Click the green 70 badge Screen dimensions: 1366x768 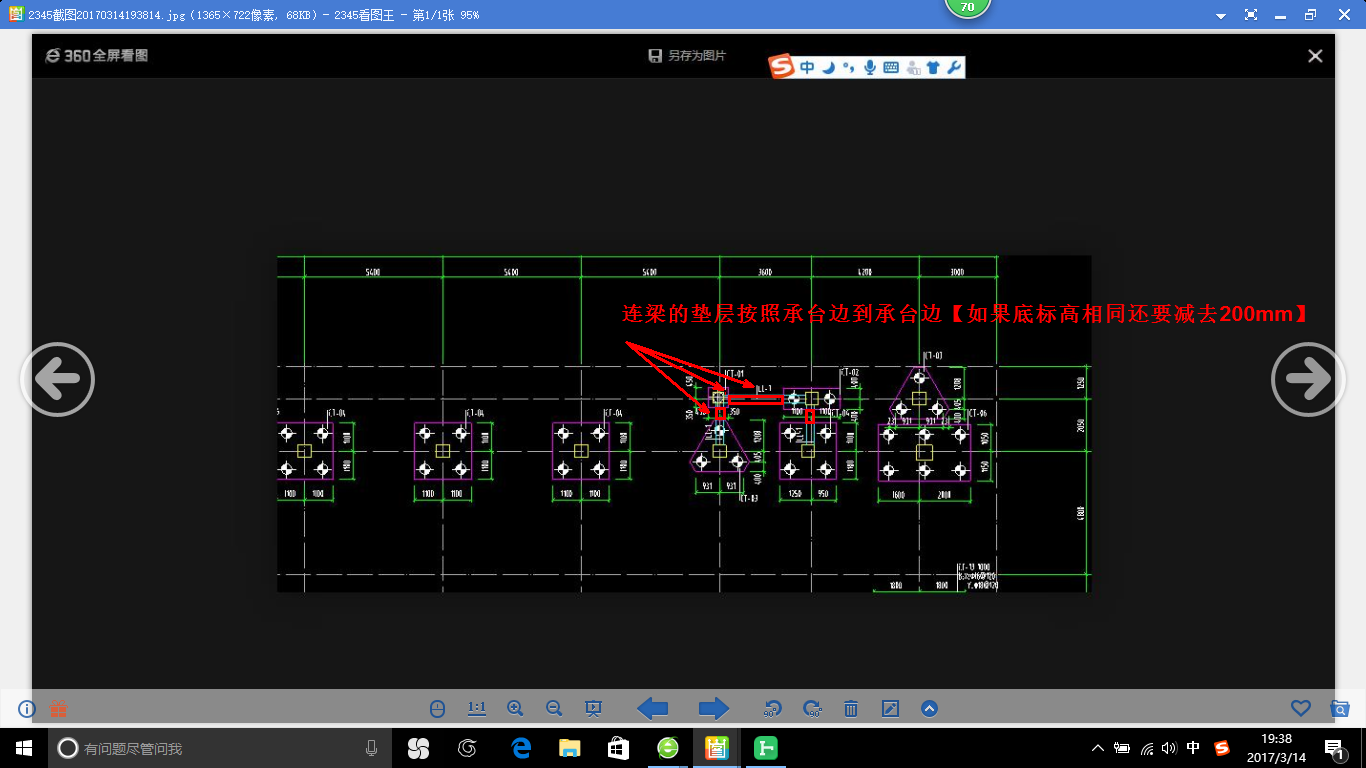coord(967,7)
